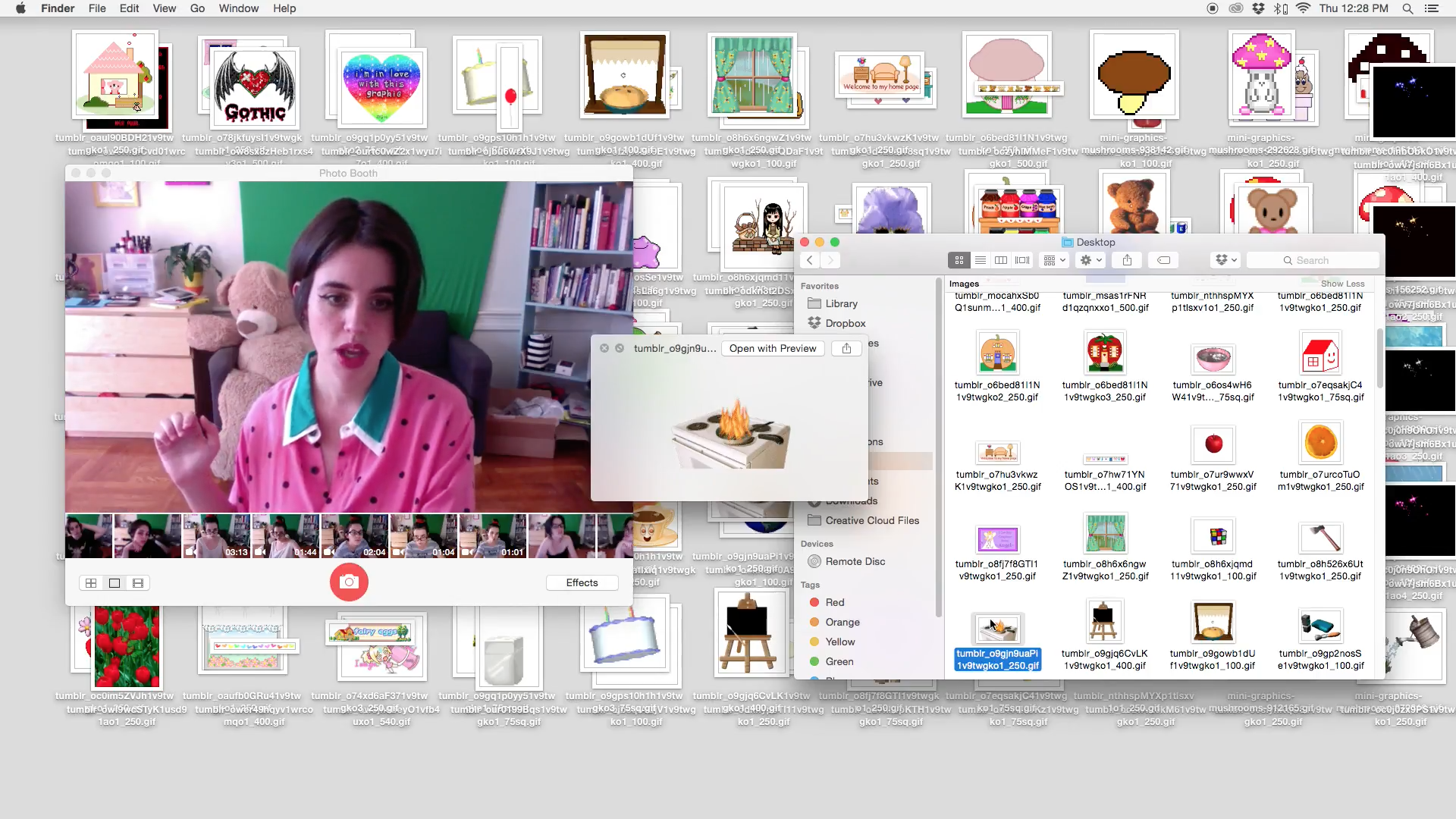Open Gothic bat heart desktop image
Screen dimensions: 1456x819
click(x=255, y=89)
